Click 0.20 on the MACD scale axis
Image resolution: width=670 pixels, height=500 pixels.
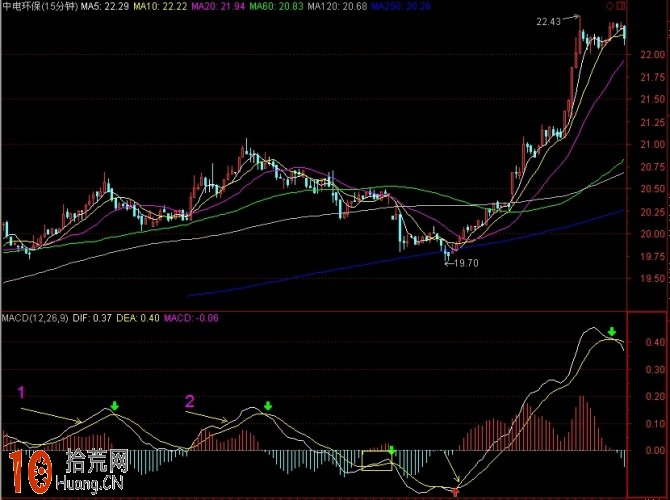[655, 397]
